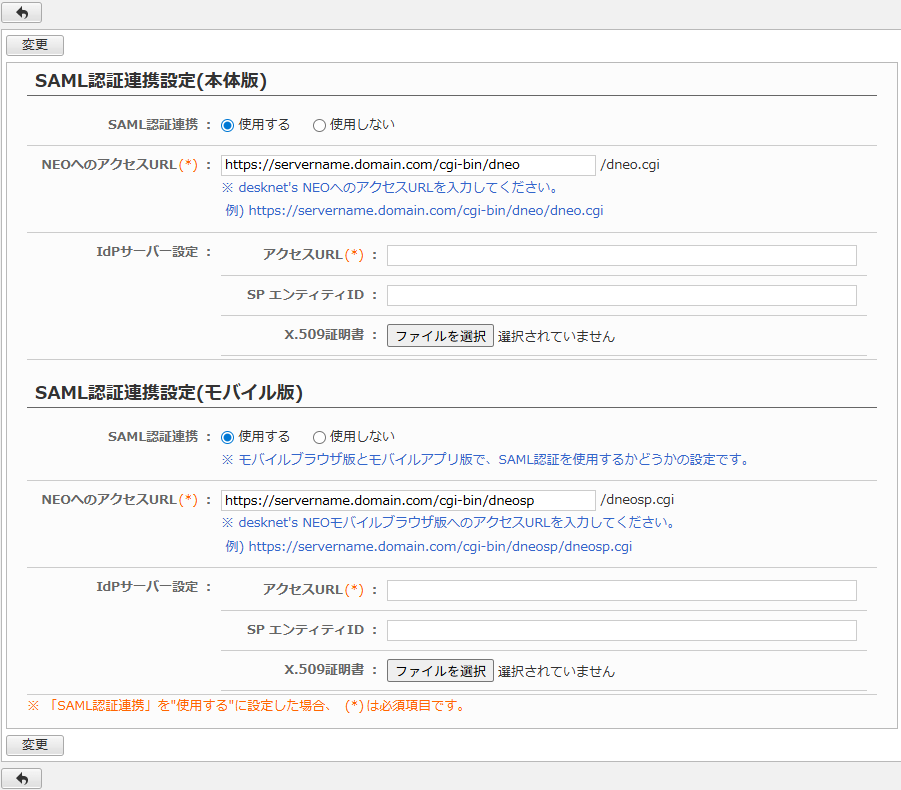Select 使用する for モバイル版 SAML認証連携

click(x=228, y=437)
